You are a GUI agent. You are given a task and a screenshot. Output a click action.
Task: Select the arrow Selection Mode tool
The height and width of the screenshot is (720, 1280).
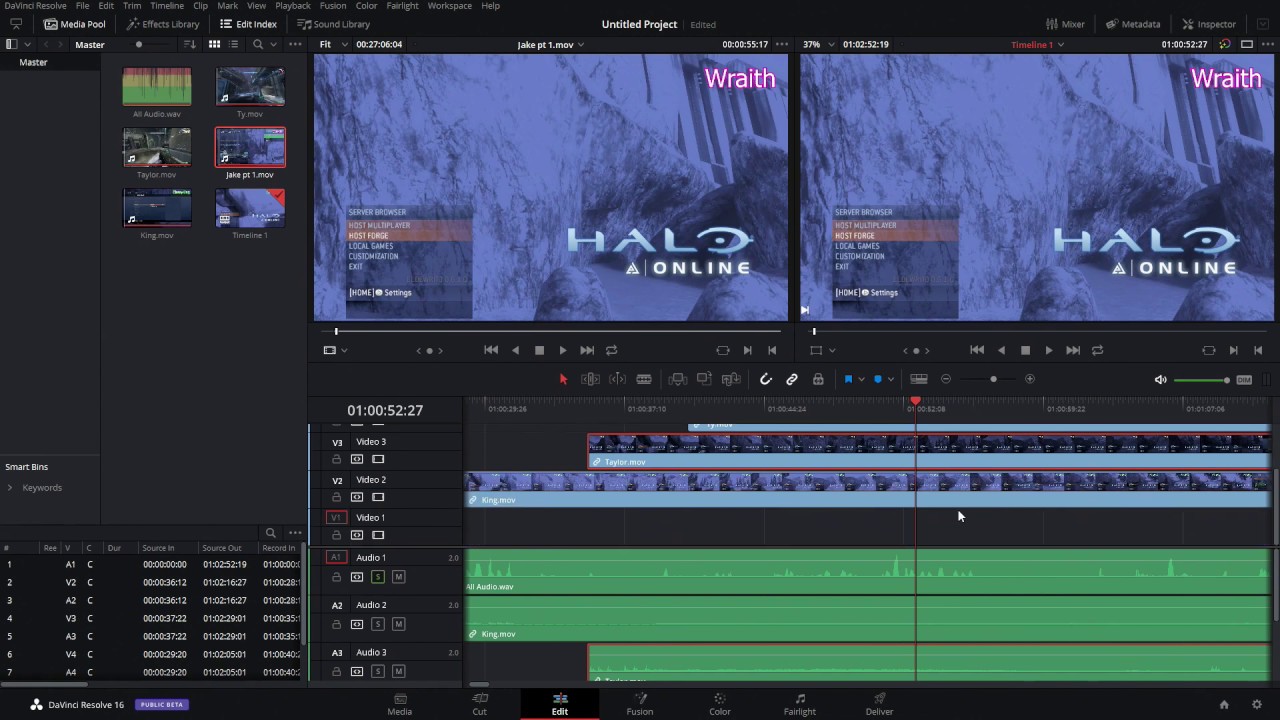[x=563, y=379]
